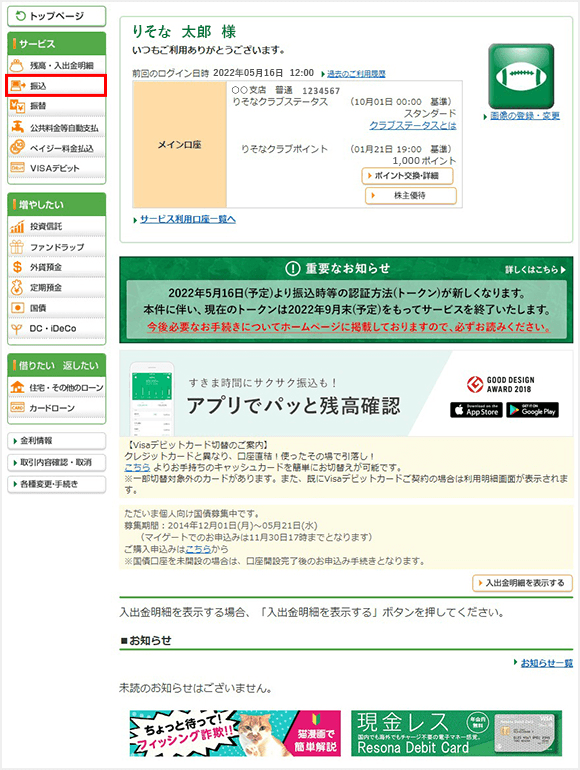The image size is (580, 770).
Task: Select the 振替 icon in services
Action: [x=18, y=106]
